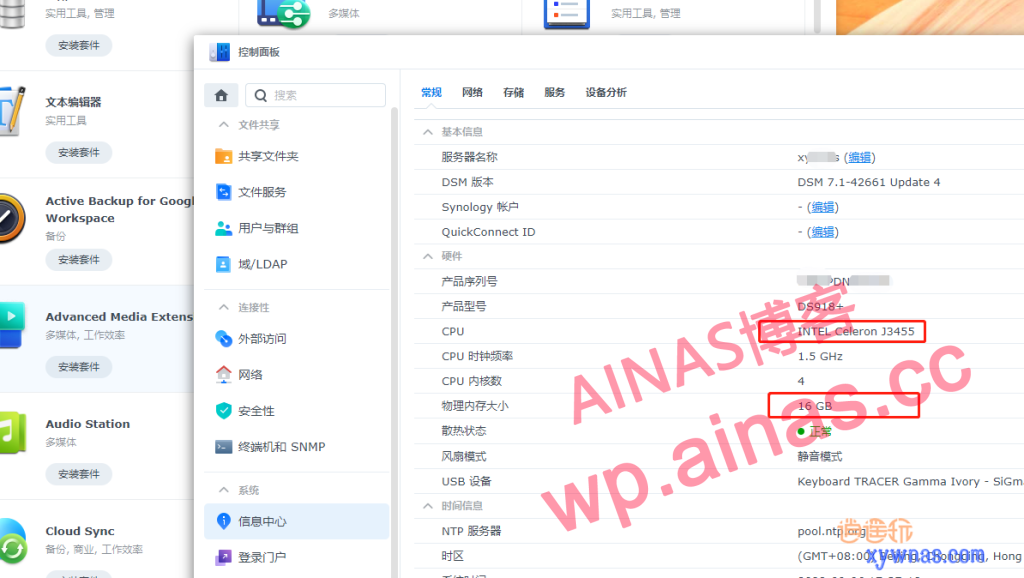Focus the Control Panel search field
The image size is (1024, 578).
click(315, 95)
